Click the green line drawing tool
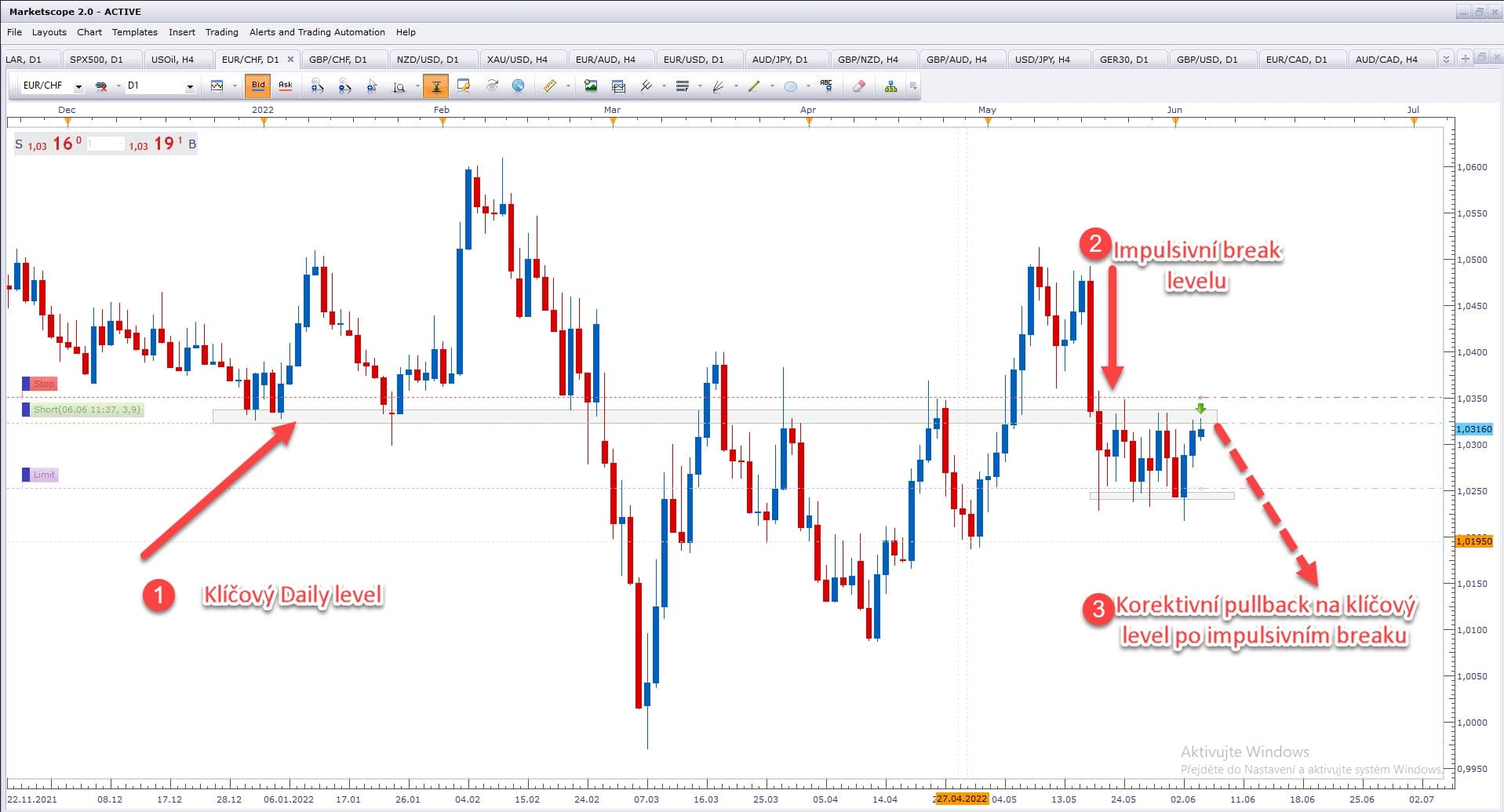 754,86
